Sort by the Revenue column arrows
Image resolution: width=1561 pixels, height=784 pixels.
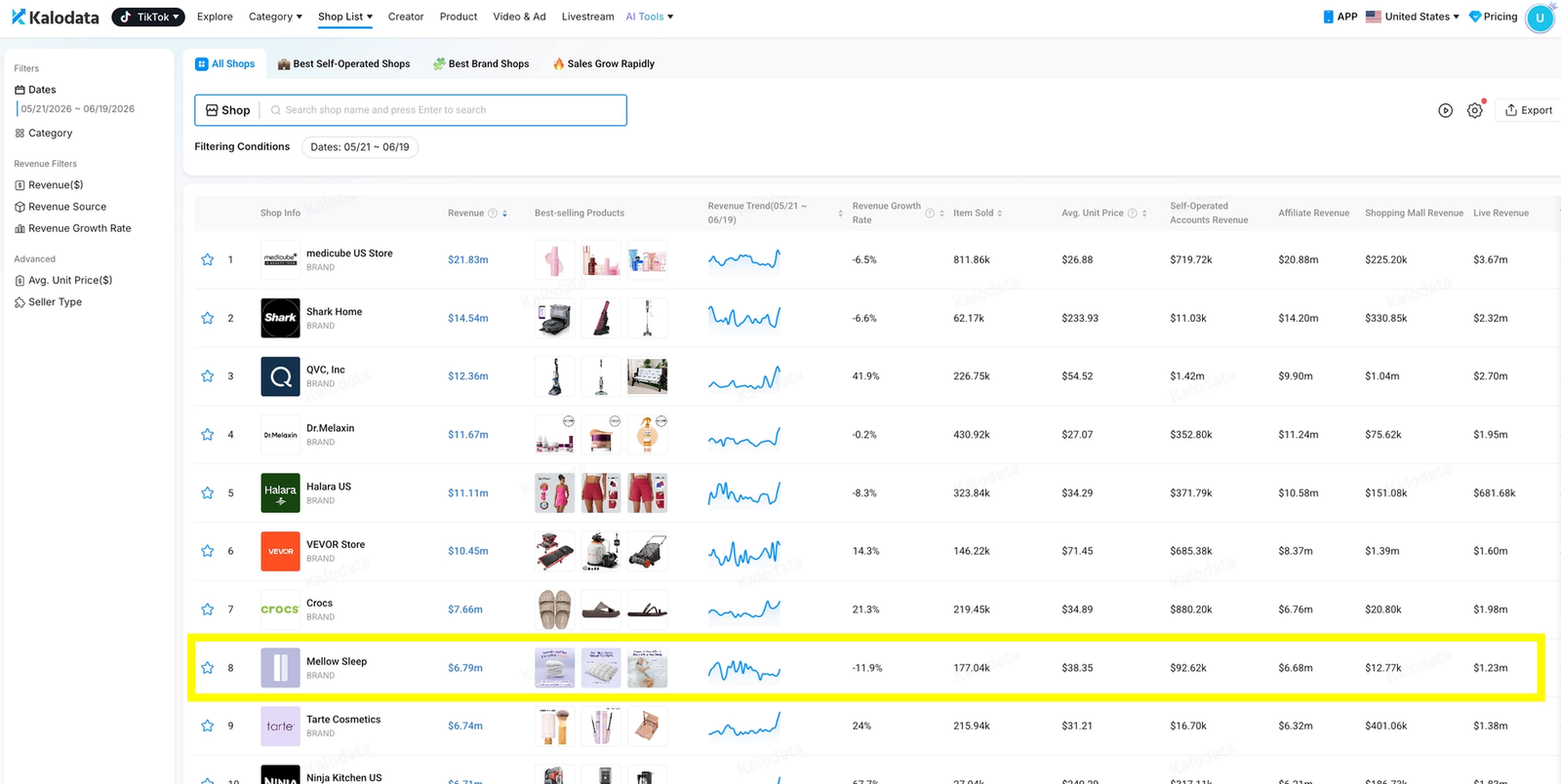point(504,214)
